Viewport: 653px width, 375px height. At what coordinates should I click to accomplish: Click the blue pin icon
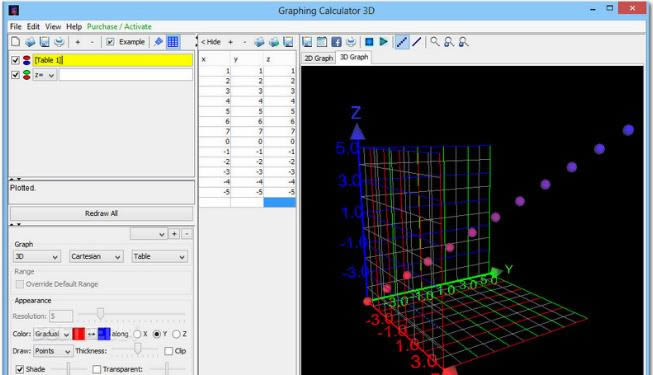tap(159, 42)
